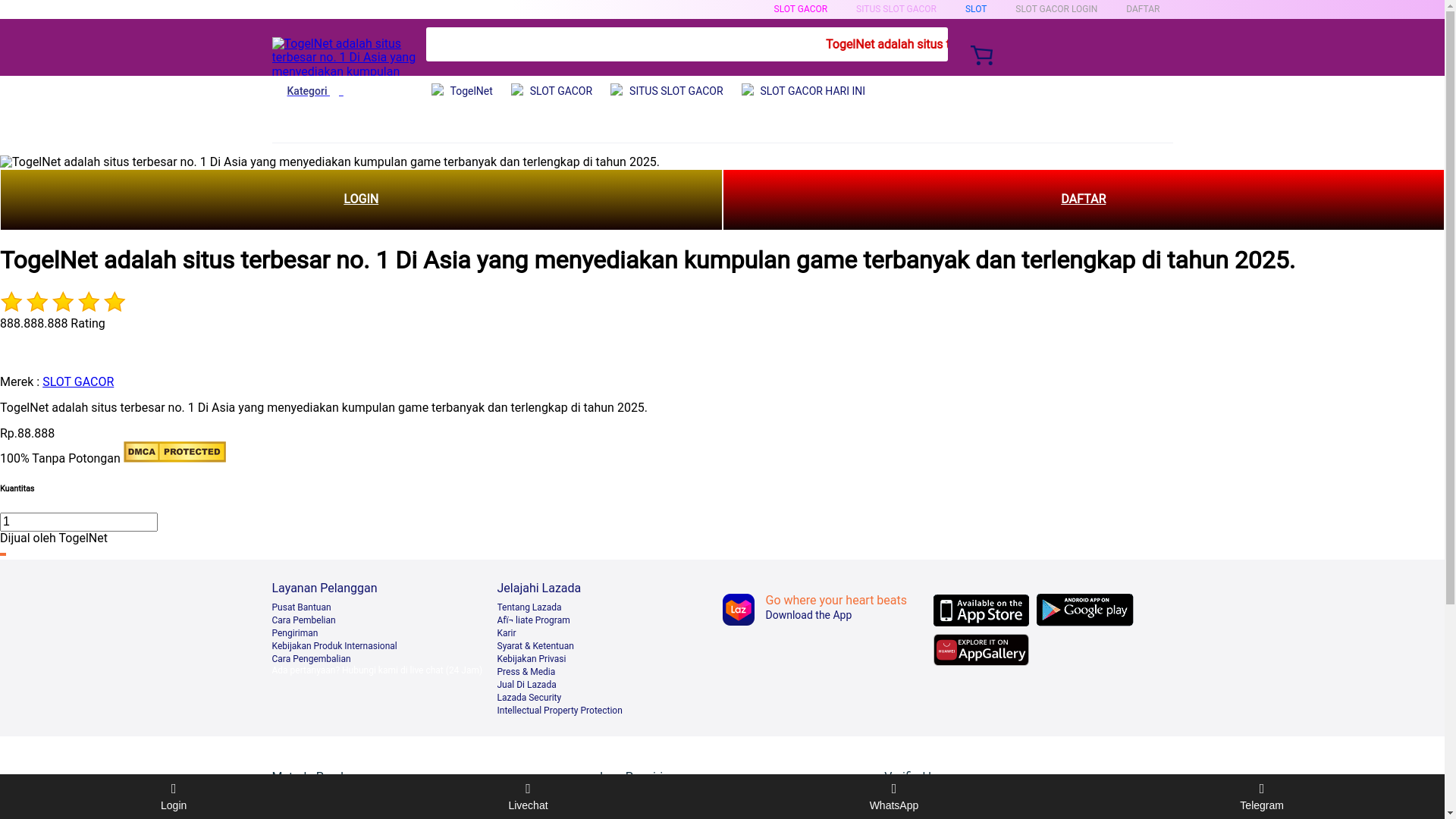The width and height of the screenshot is (1456, 819).
Task: Open SLOT GACOR brand link
Action: 78,382
